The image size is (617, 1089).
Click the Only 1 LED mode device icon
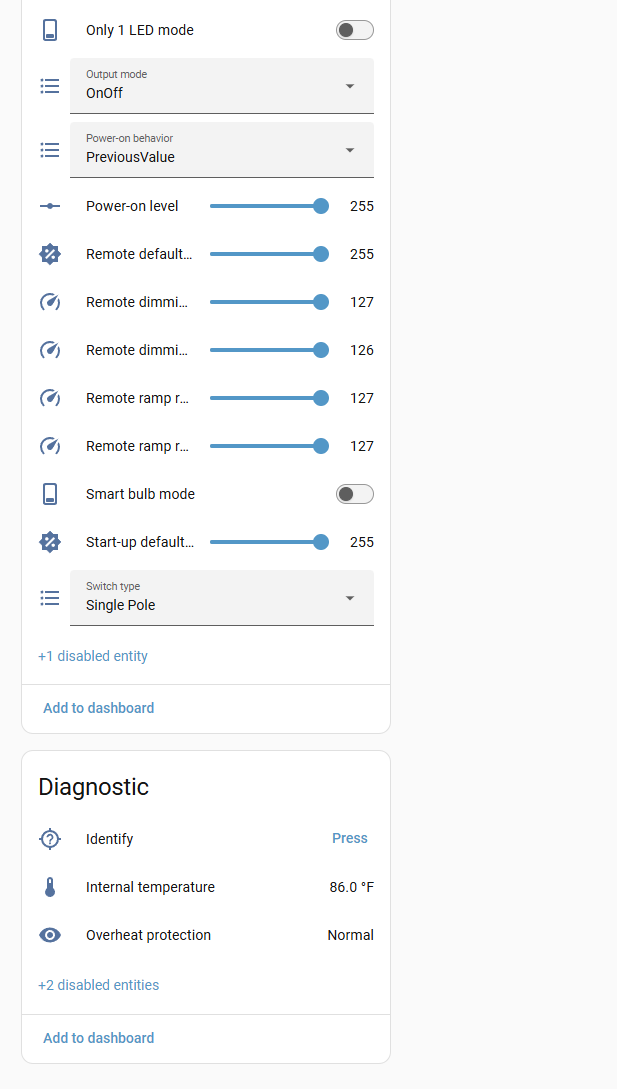(50, 30)
